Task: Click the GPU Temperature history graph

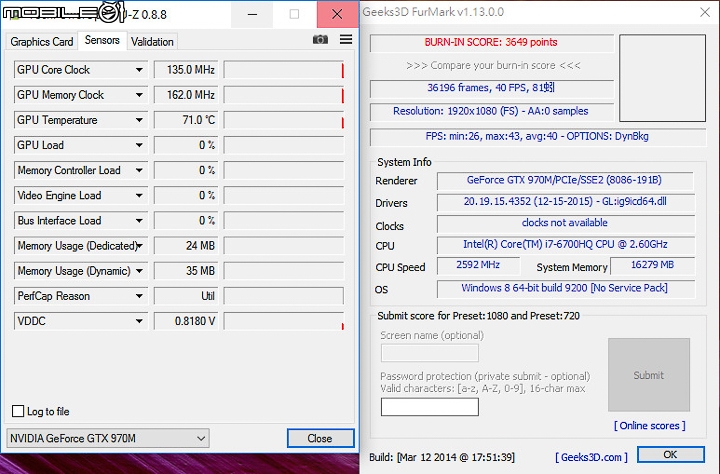Action: [x=284, y=120]
